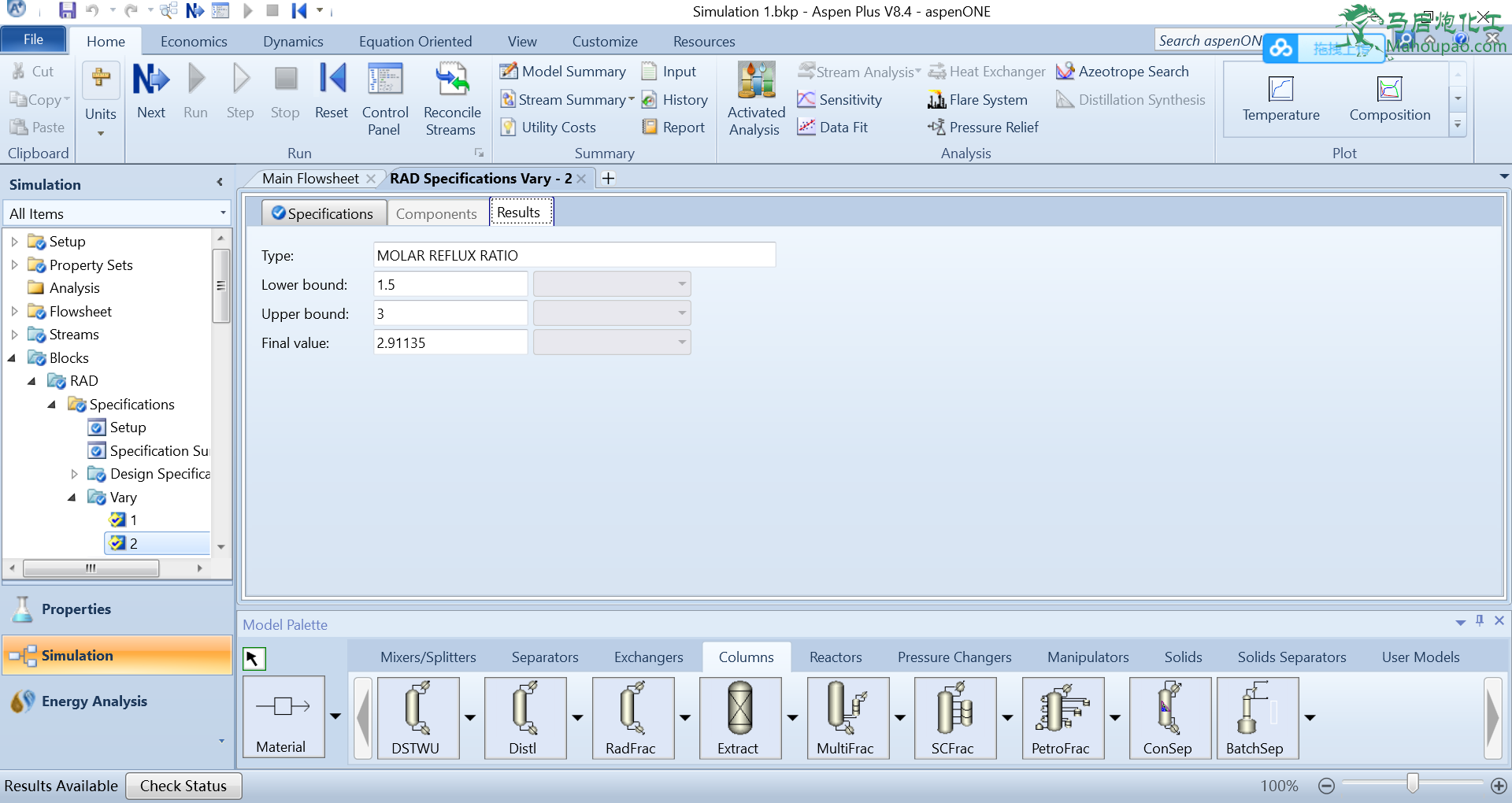The height and width of the screenshot is (803, 1512).
Task: Select the Distl column model
Action: click(x=524, y=718)
